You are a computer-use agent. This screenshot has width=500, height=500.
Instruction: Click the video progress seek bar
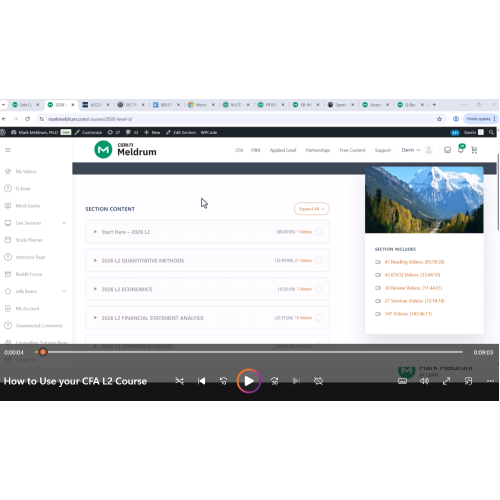coord(249,352)
